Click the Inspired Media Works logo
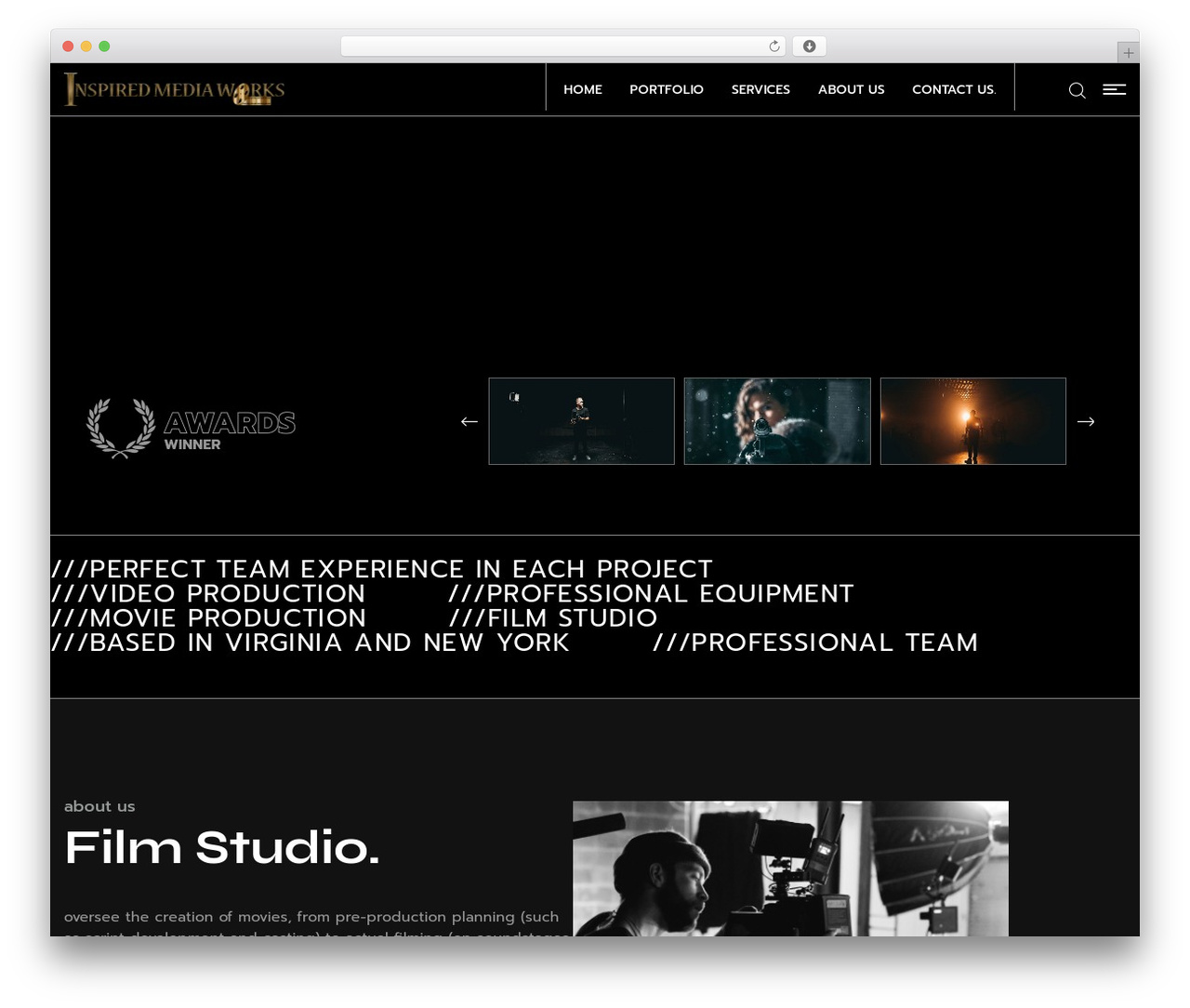Viewport: 1190px width, 1008px height. tap(174, 89)
